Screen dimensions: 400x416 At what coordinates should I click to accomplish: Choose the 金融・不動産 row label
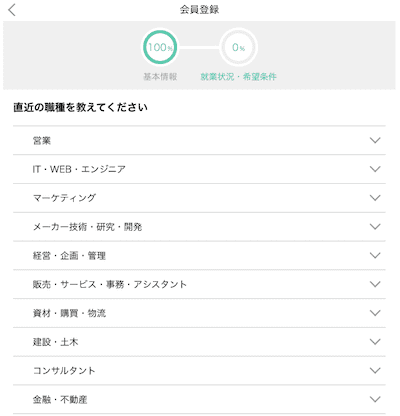60,399
